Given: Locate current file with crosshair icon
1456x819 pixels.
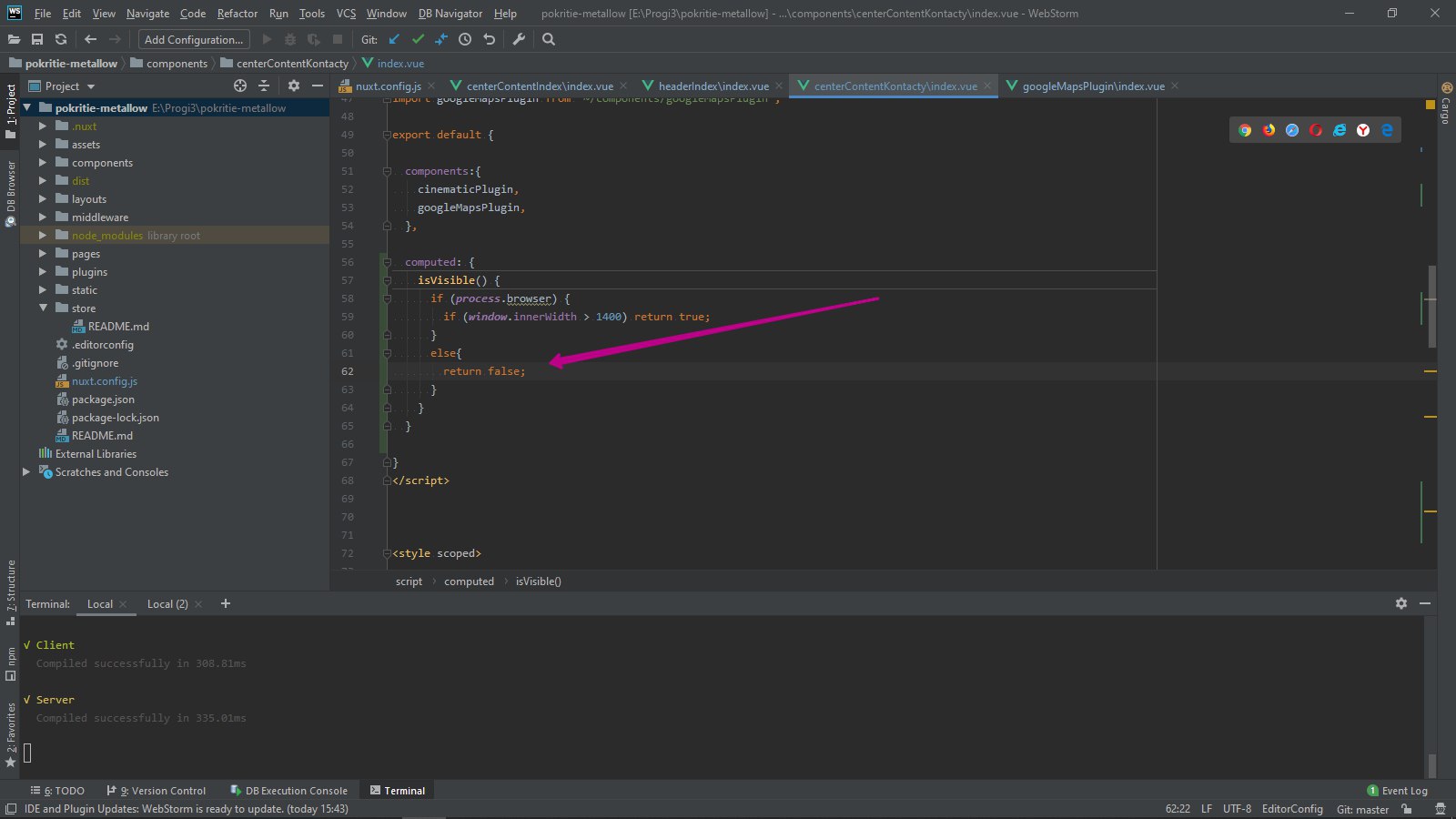Looking at the screenshot, I should (240, 86).
